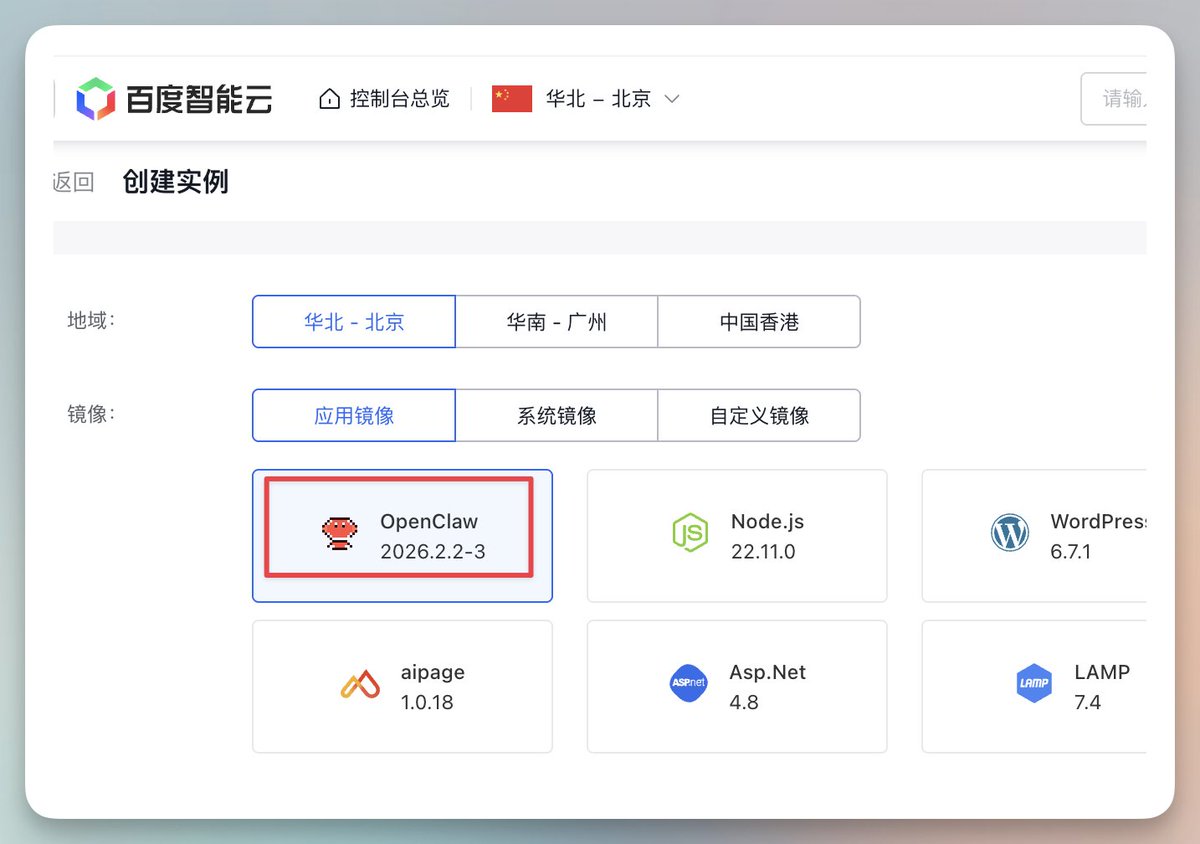1200x844 pixels.
Task: Expand the 华北 – 北京 region chevron
Action: (672, 99)
